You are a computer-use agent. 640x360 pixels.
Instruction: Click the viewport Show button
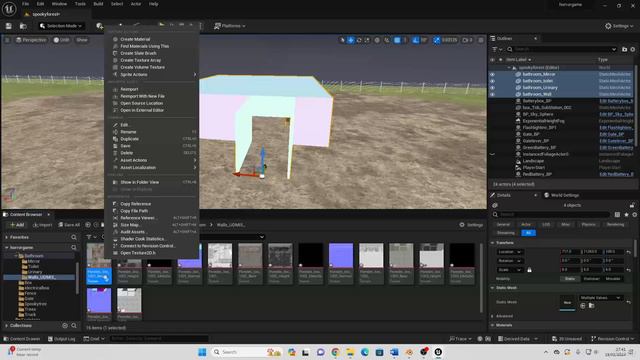[82, 40]
